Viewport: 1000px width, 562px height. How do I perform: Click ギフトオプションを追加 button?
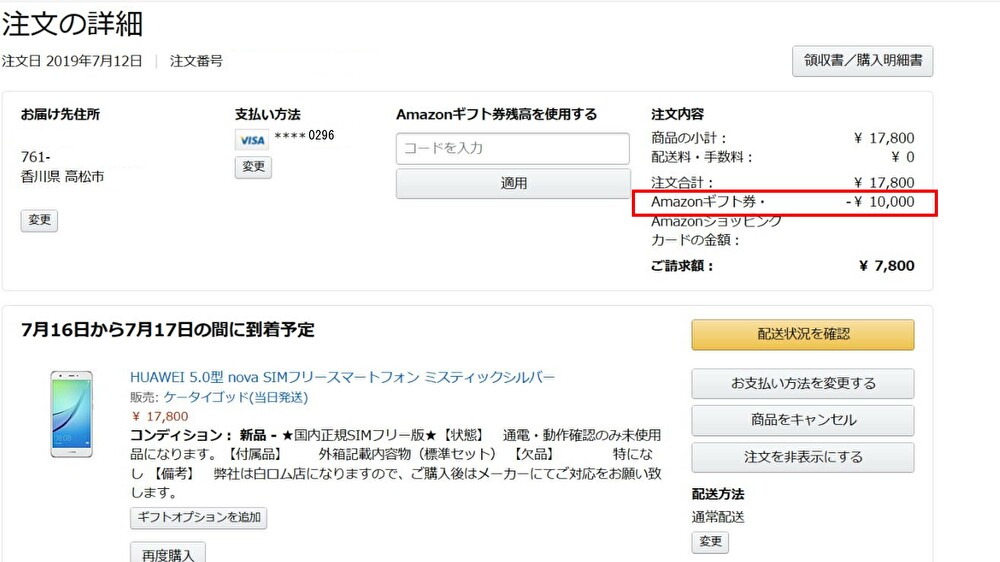198,518
